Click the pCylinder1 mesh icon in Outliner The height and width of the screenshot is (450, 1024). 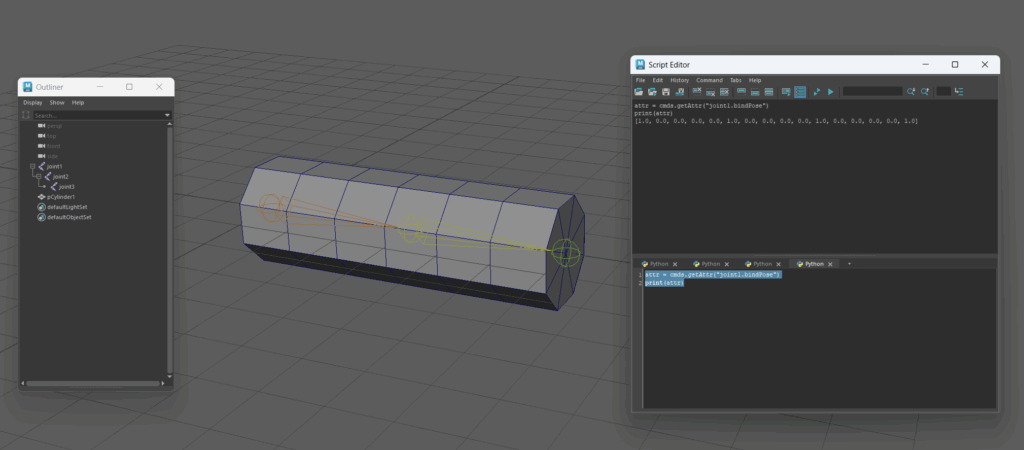click(x=41, y=197)
